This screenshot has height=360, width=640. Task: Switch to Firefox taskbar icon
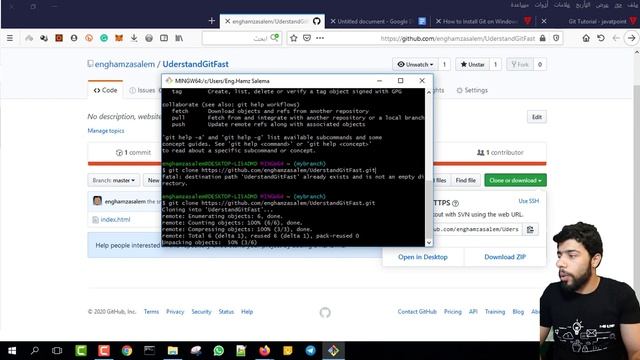click(x=264, y=351)
